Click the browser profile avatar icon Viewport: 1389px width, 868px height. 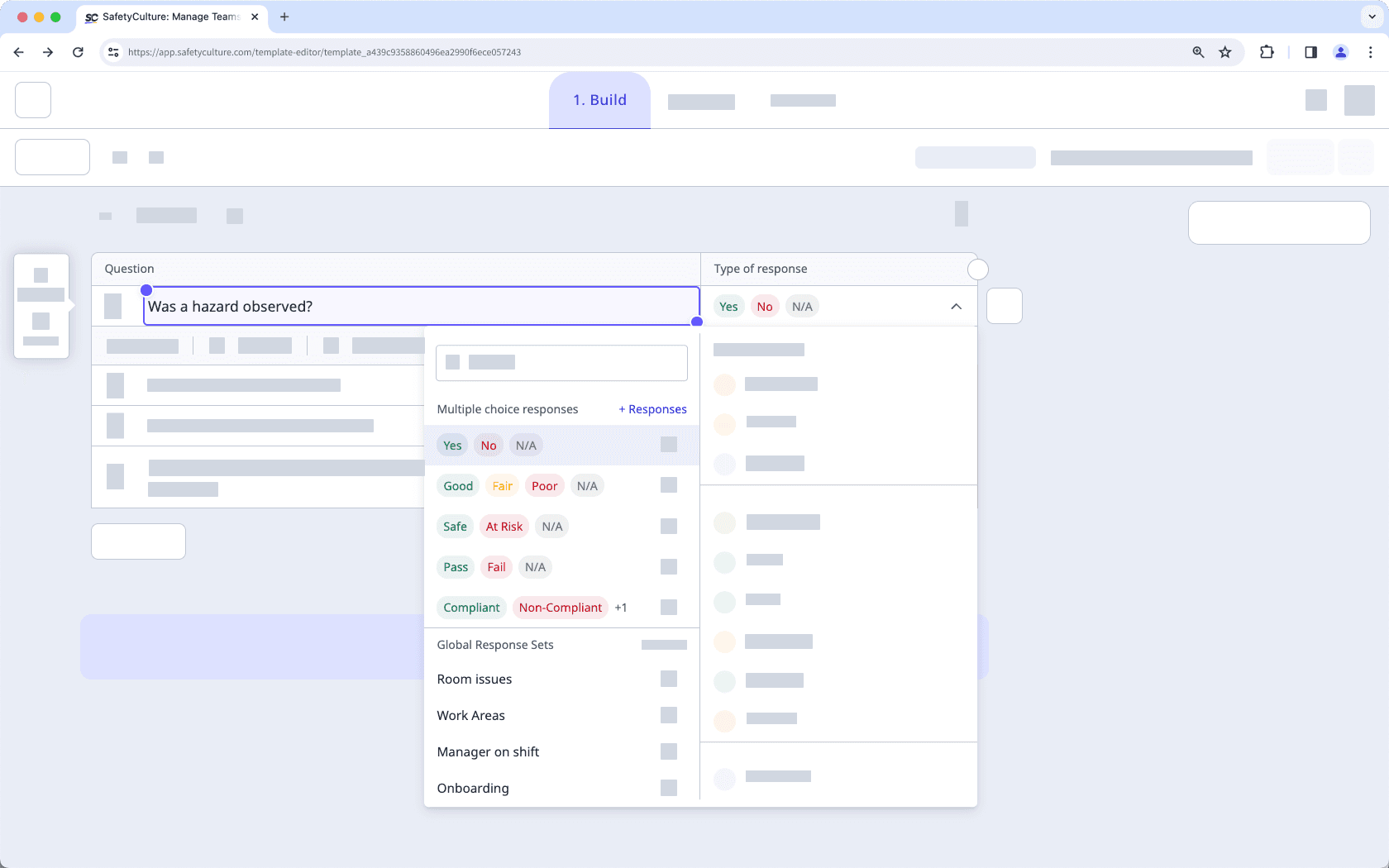click(x=1341, y=51)
